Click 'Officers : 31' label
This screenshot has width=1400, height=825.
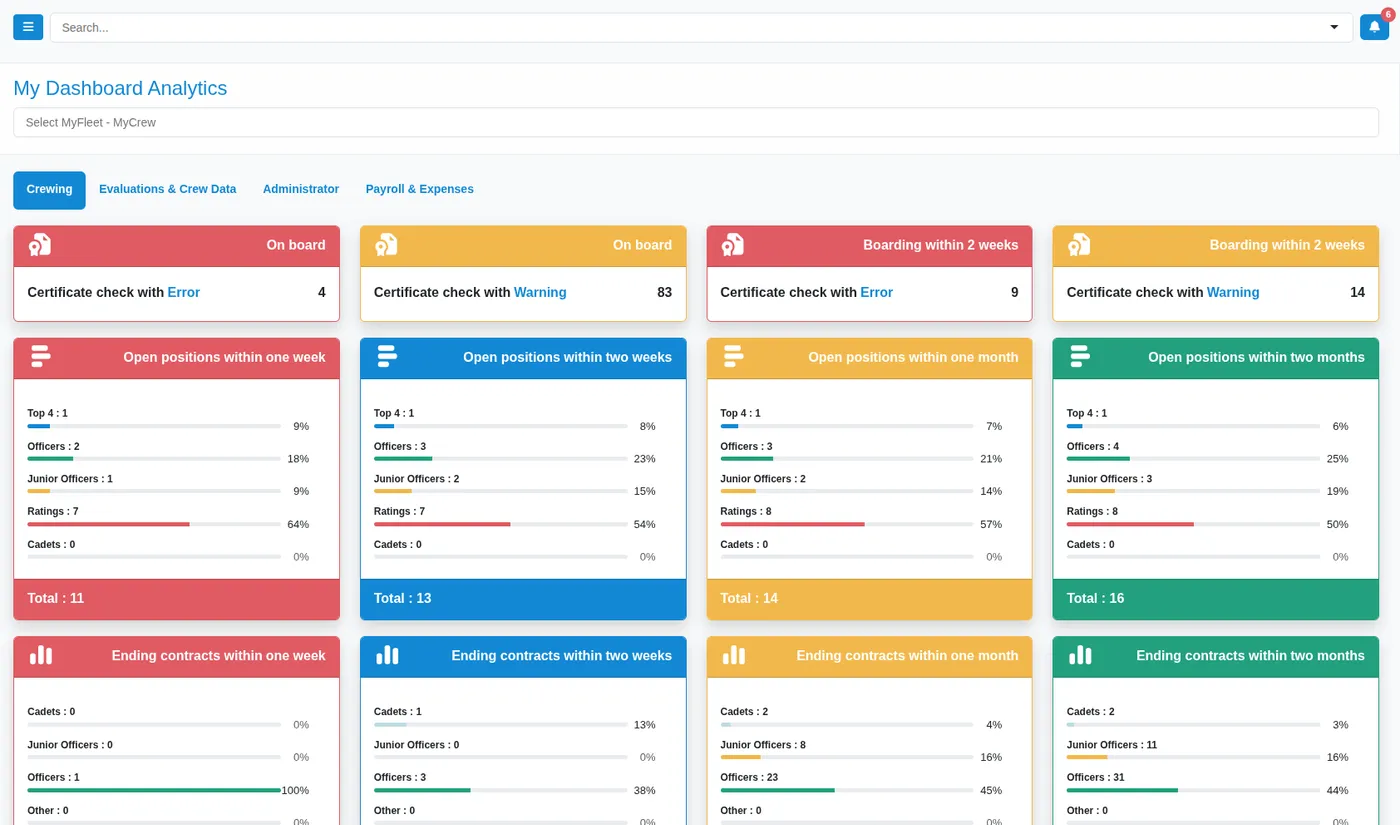pyautogui.click(x=1095, y=777)
